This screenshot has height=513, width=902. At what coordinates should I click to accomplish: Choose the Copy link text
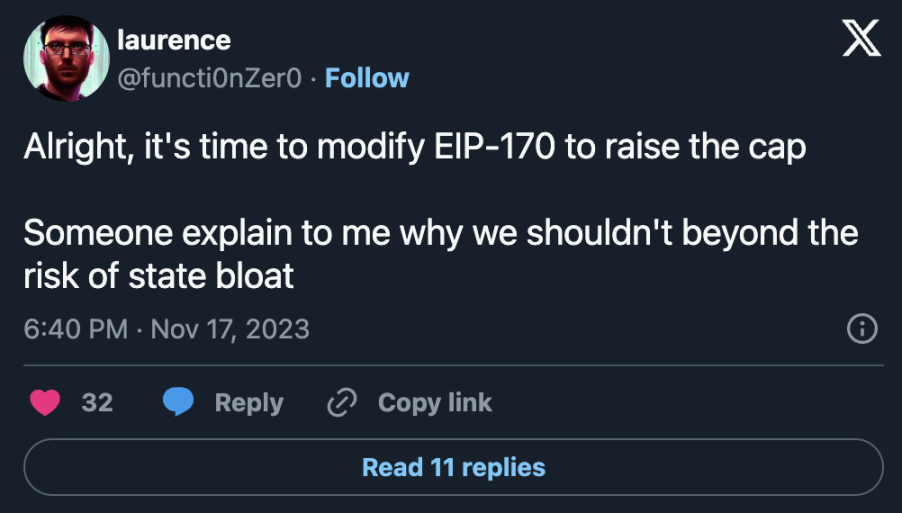(435, 402)
